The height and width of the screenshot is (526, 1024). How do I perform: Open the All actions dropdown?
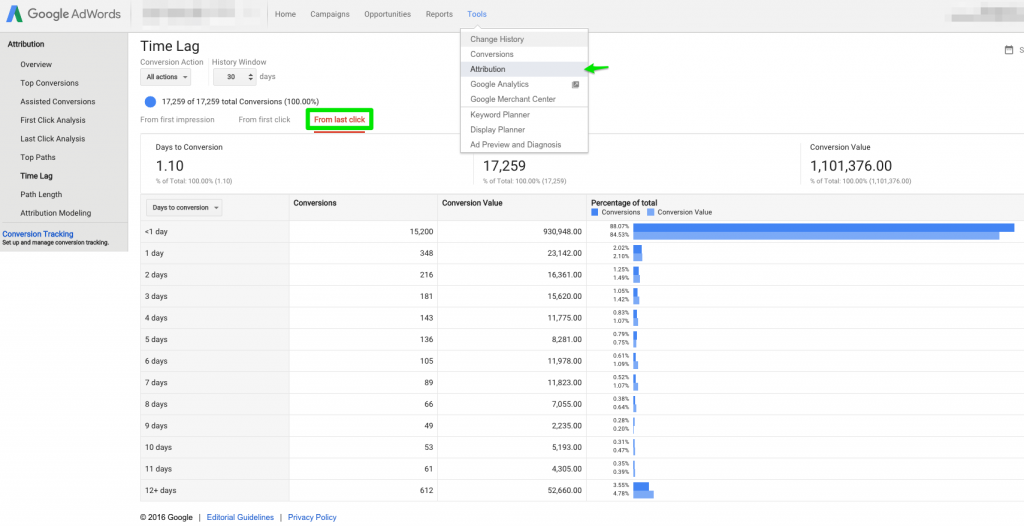click(x=166, y=77)
